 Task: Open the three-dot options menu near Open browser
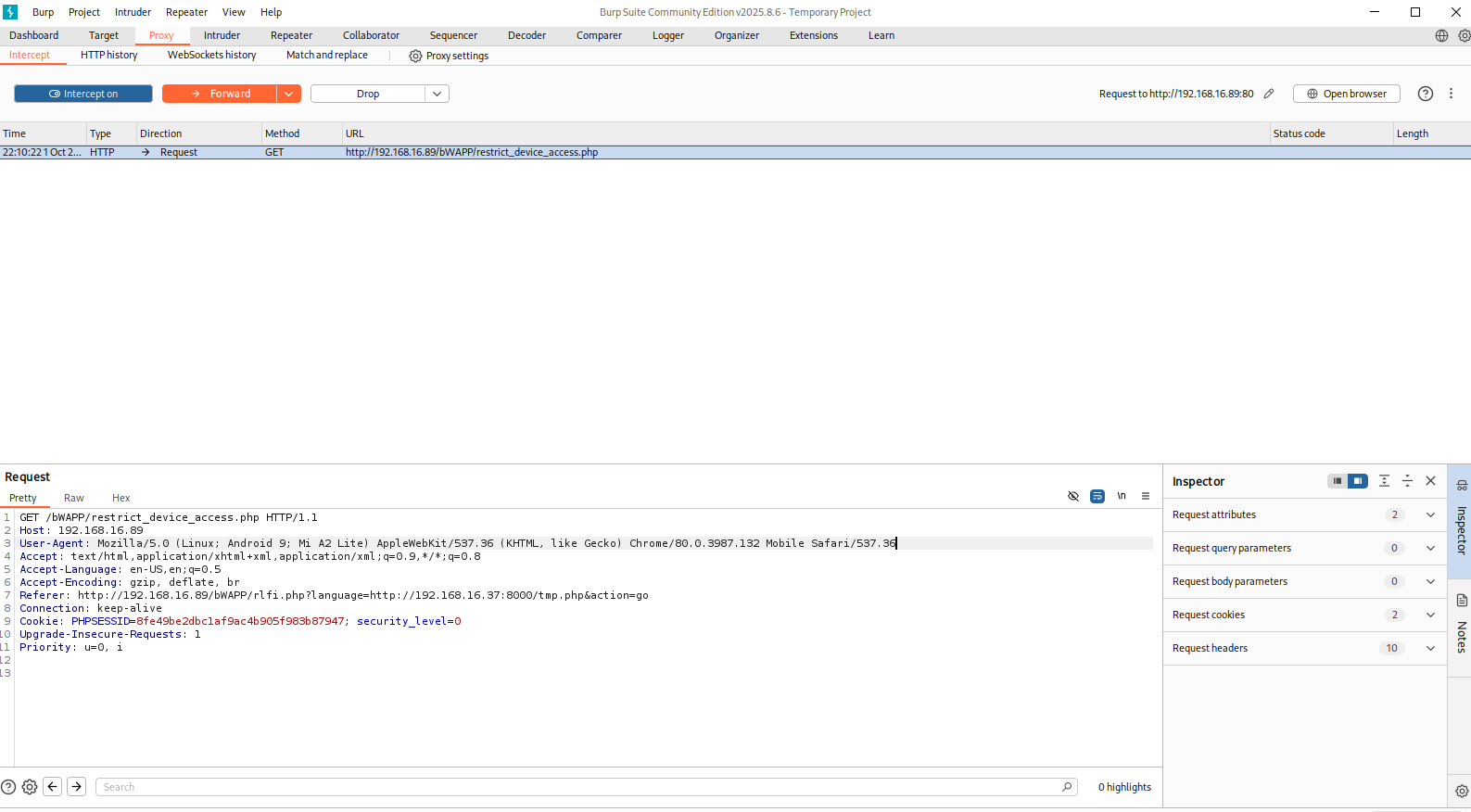(x=1451, y=94)
